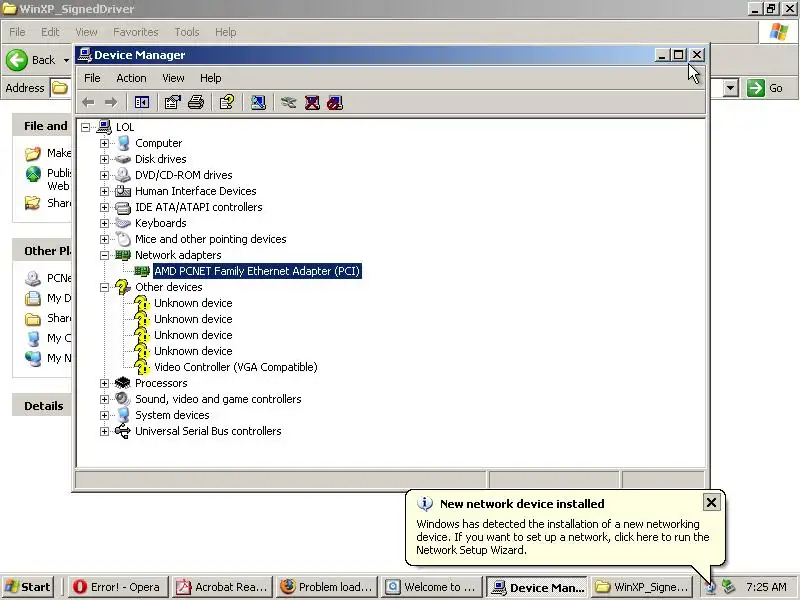Select AMD PCNET Family Ethernet Adapter (PCI)
The image size is (800, 600).
(x=257, y=271)
